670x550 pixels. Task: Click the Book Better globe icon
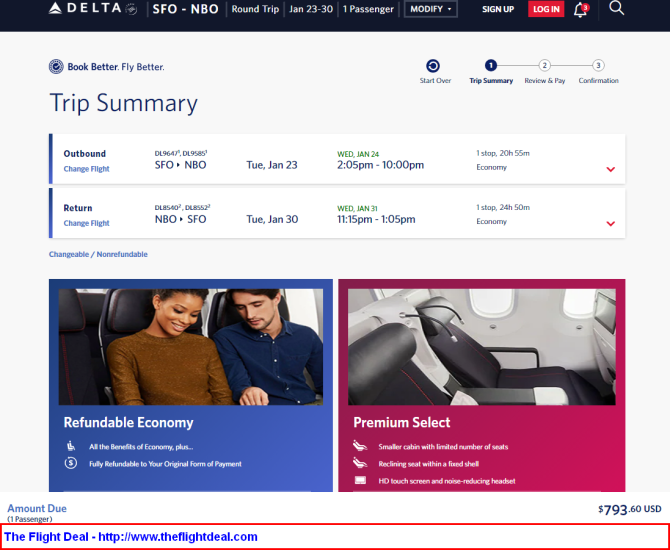tap(57, 67)
